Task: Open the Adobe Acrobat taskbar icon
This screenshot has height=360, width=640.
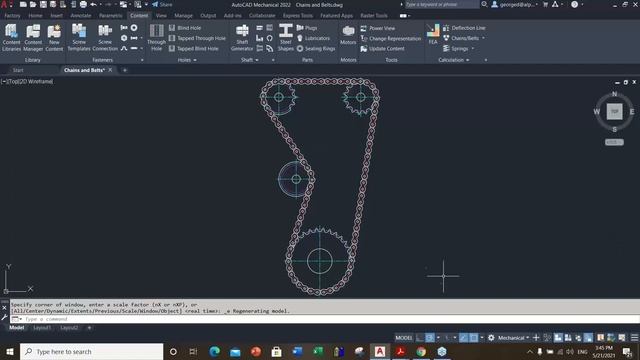Action: [x=400, y=351]
